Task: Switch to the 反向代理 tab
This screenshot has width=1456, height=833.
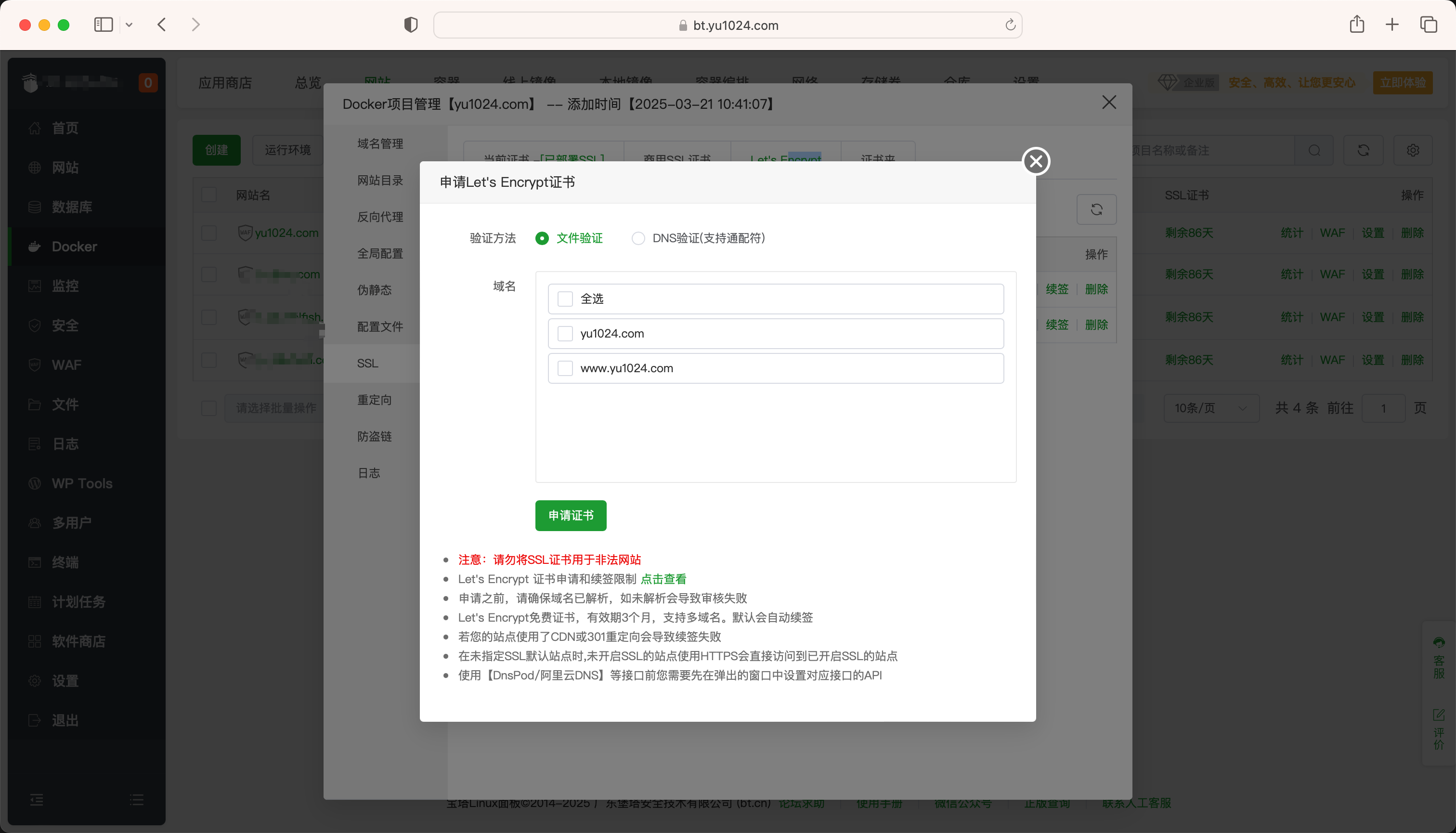Action: (379, 217)
